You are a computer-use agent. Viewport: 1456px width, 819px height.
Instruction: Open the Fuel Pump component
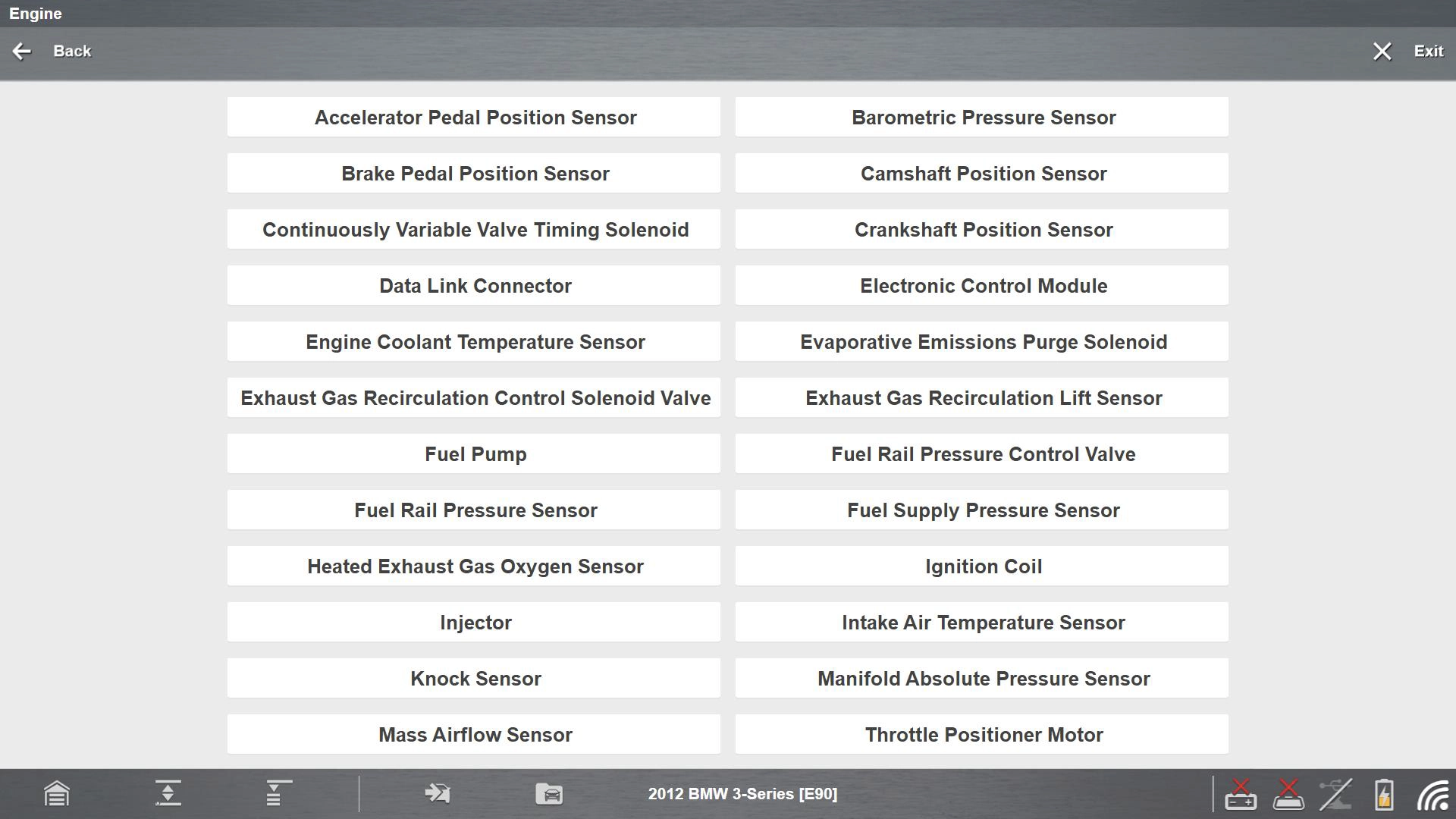[474, 453]
